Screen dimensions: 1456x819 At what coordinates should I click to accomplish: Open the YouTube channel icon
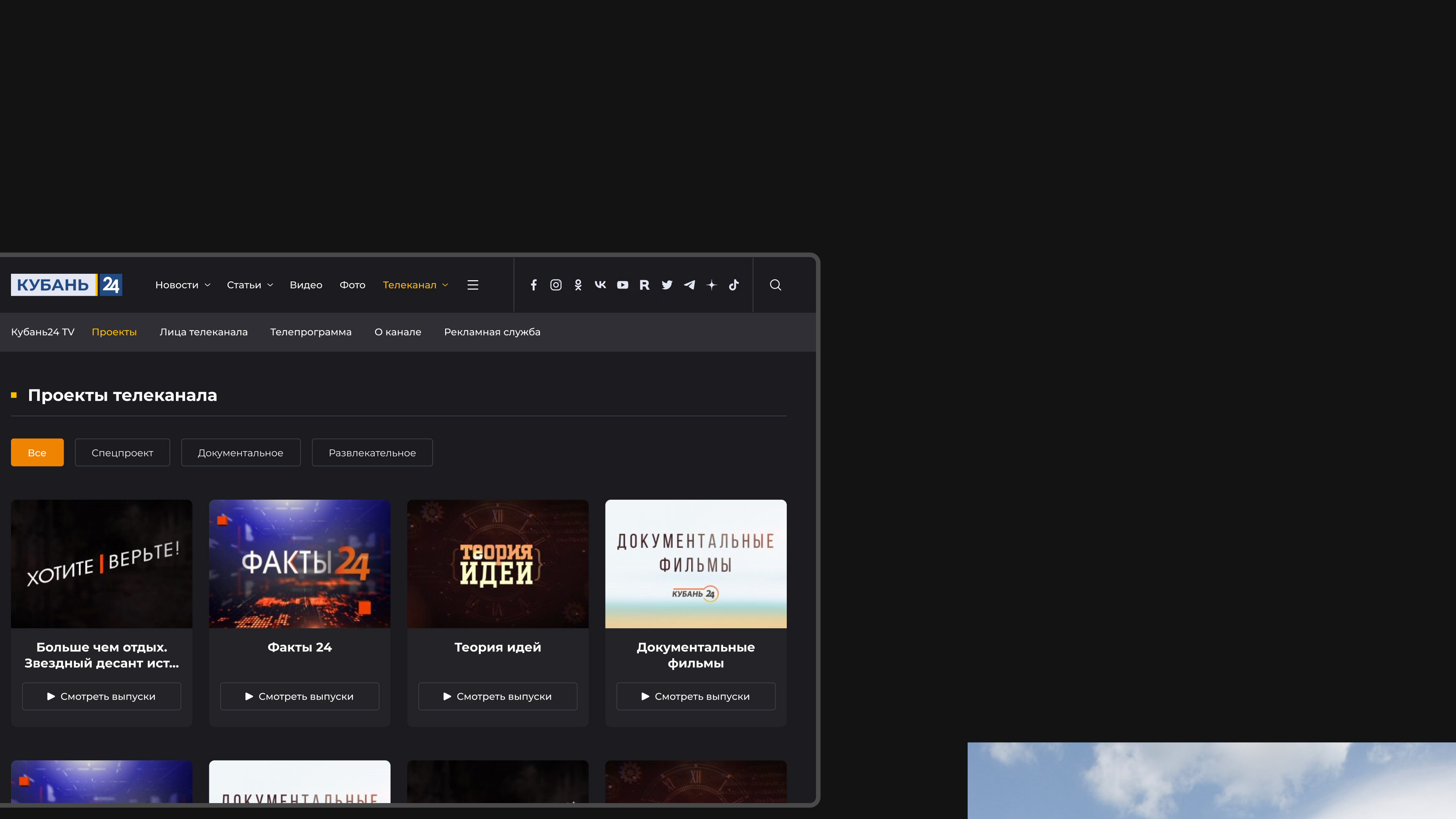[x=622, y=285]
